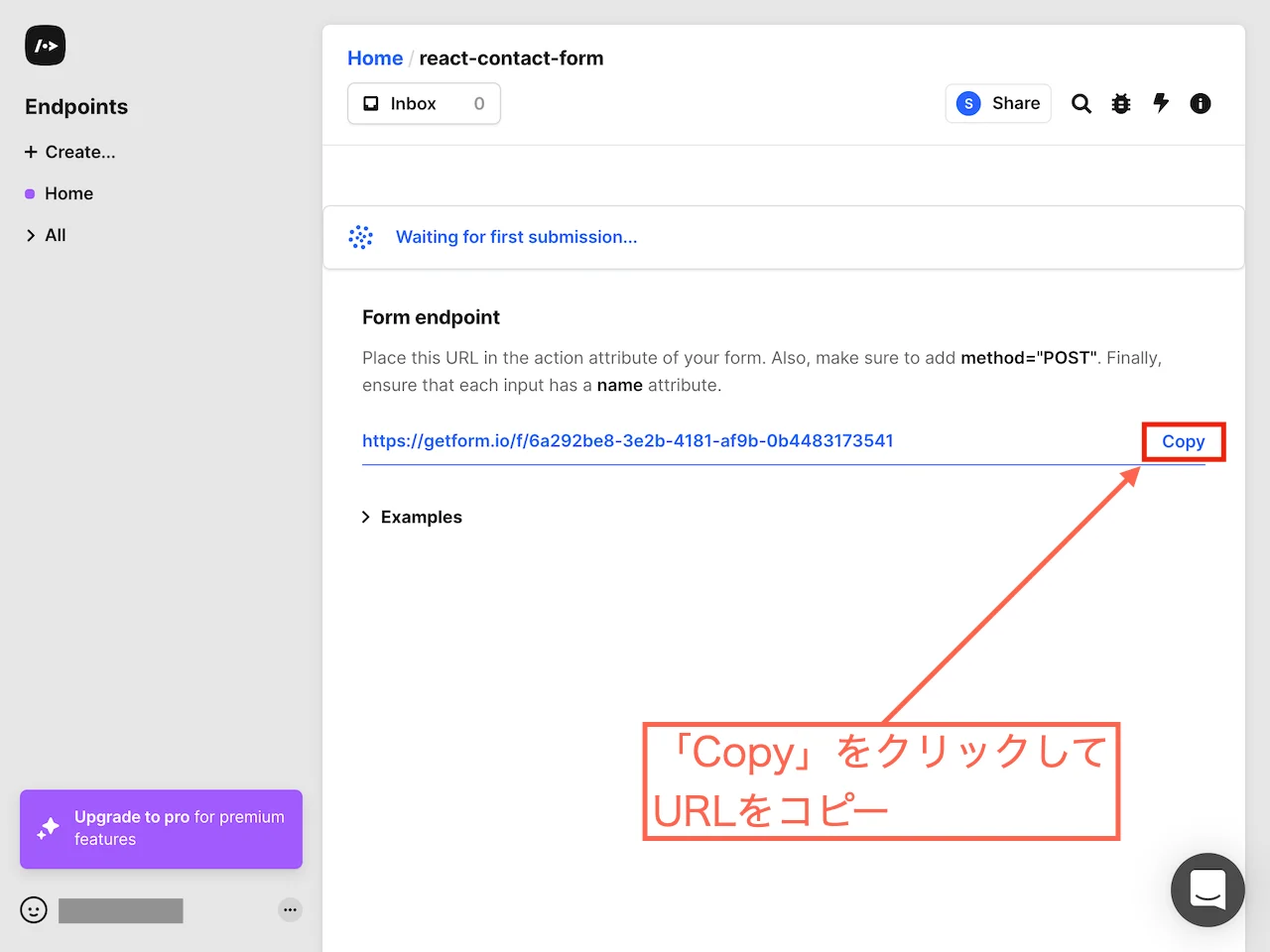Select Home in the sidebar
This screenshot has width=1270, height=952.
[68, 193]
